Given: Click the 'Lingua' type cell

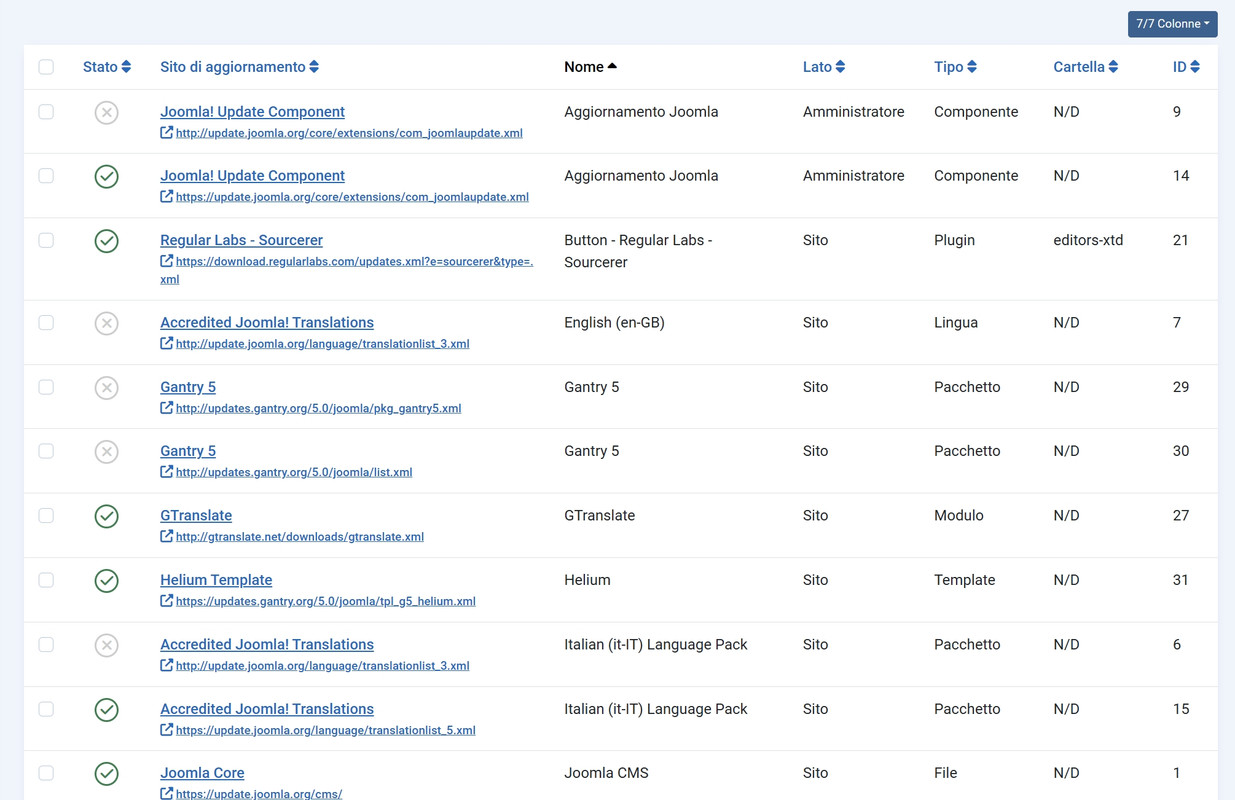Looking at the screenshot, I should pyautogui.click(x=956, y=323).
